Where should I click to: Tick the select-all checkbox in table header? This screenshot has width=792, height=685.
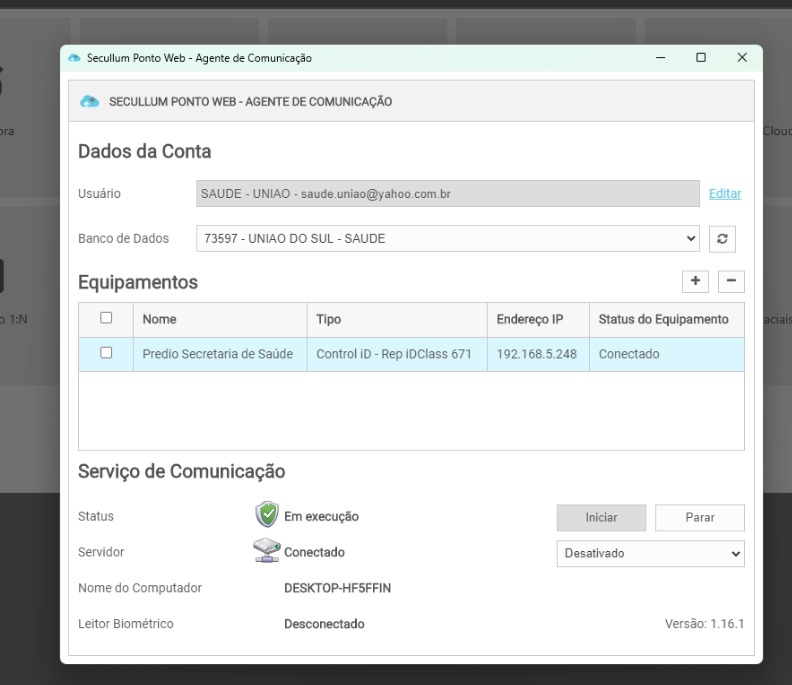point(106,319)
